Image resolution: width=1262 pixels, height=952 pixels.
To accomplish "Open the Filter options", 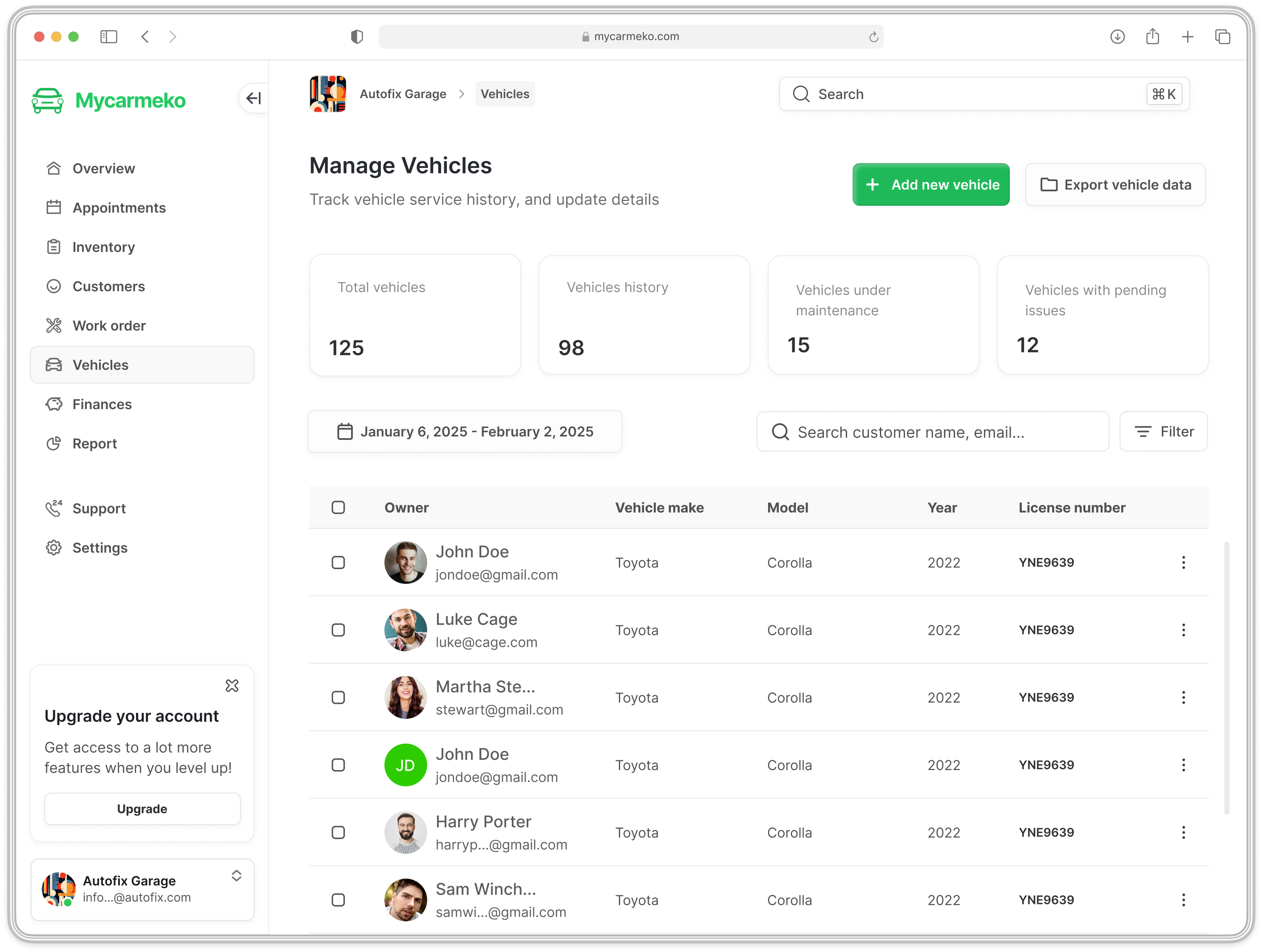I will point(1163,432).
